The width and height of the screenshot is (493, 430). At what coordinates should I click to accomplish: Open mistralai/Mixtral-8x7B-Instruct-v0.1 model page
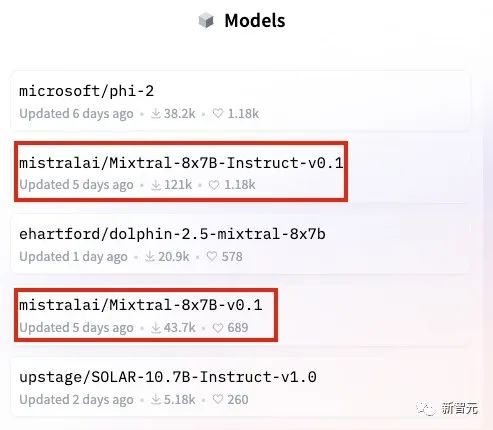(x=181, y=163)
